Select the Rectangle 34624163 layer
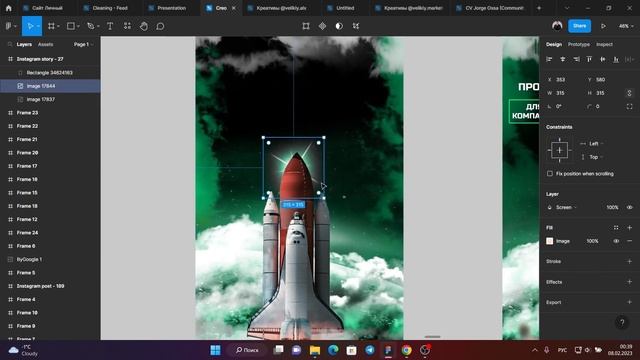 point(50,73)
